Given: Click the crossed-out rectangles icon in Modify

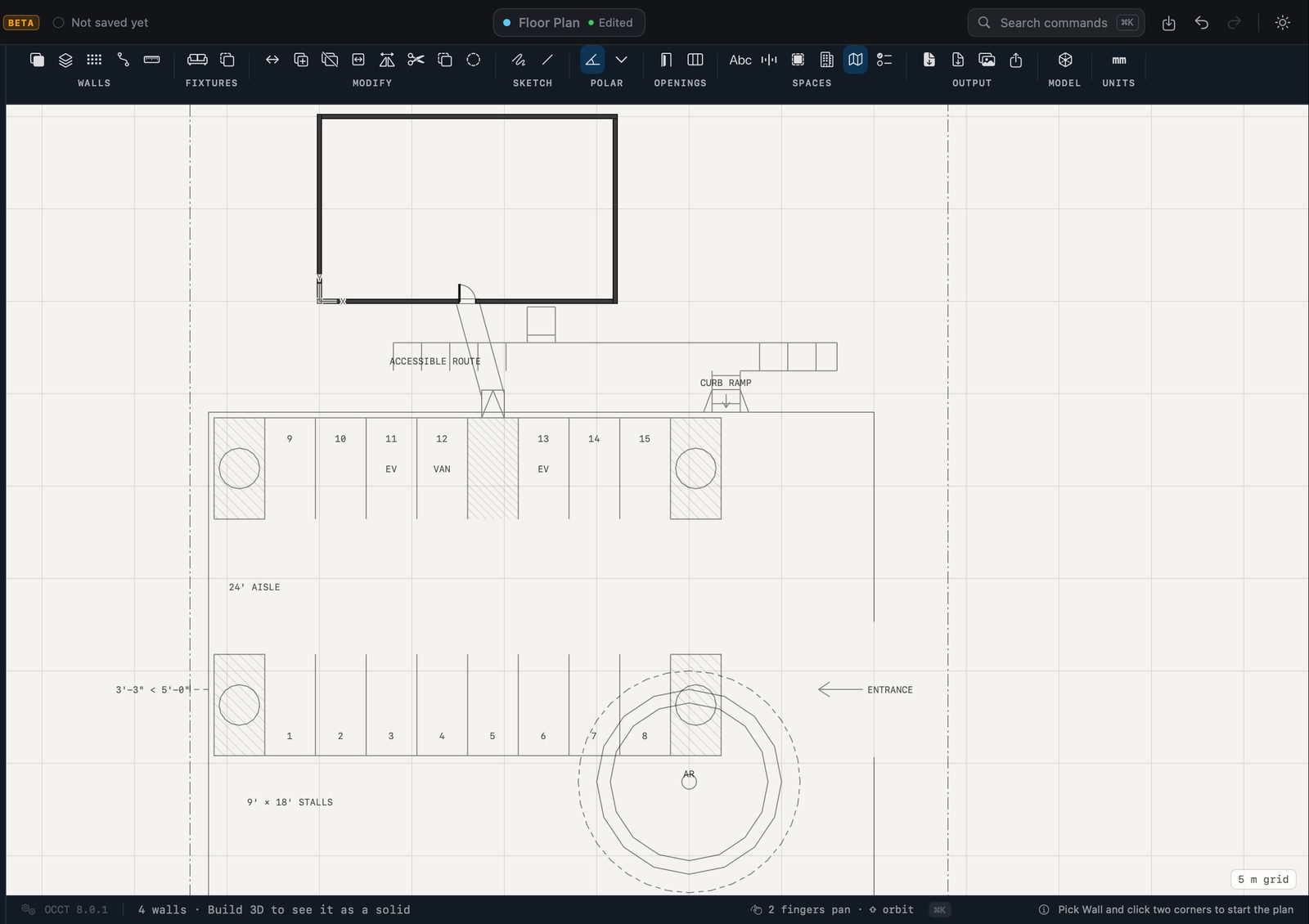Looking at the screenshot, I should click(x=330, y=60).
